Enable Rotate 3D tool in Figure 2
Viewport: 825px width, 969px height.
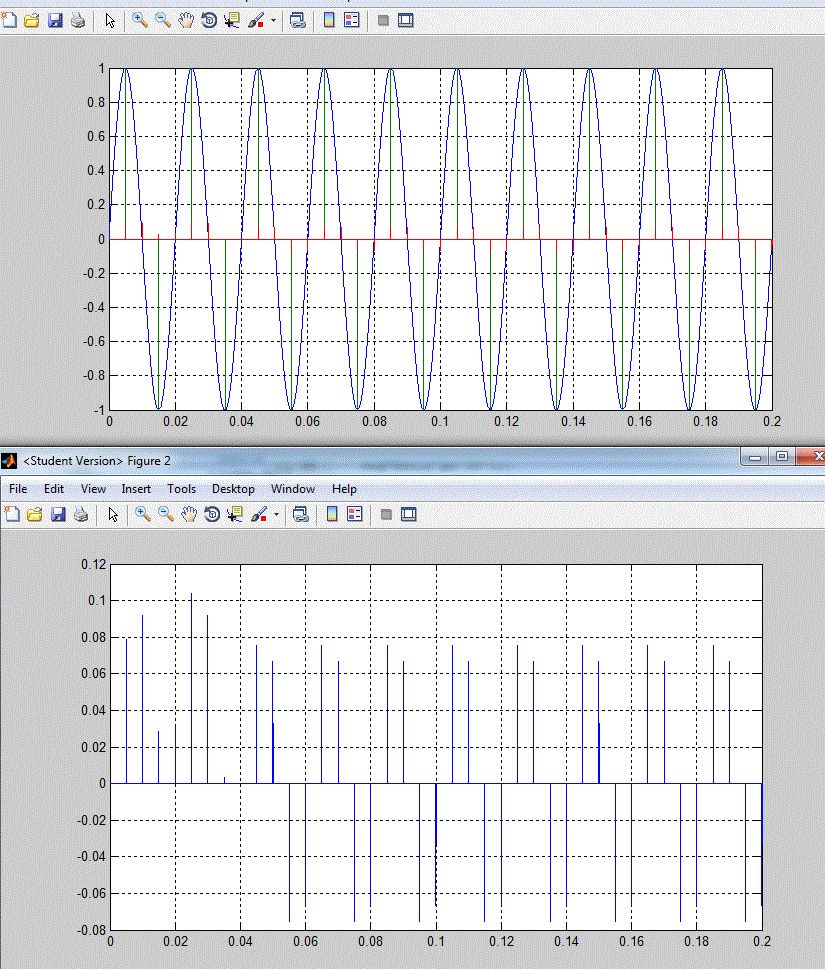[x=212, y=514]
